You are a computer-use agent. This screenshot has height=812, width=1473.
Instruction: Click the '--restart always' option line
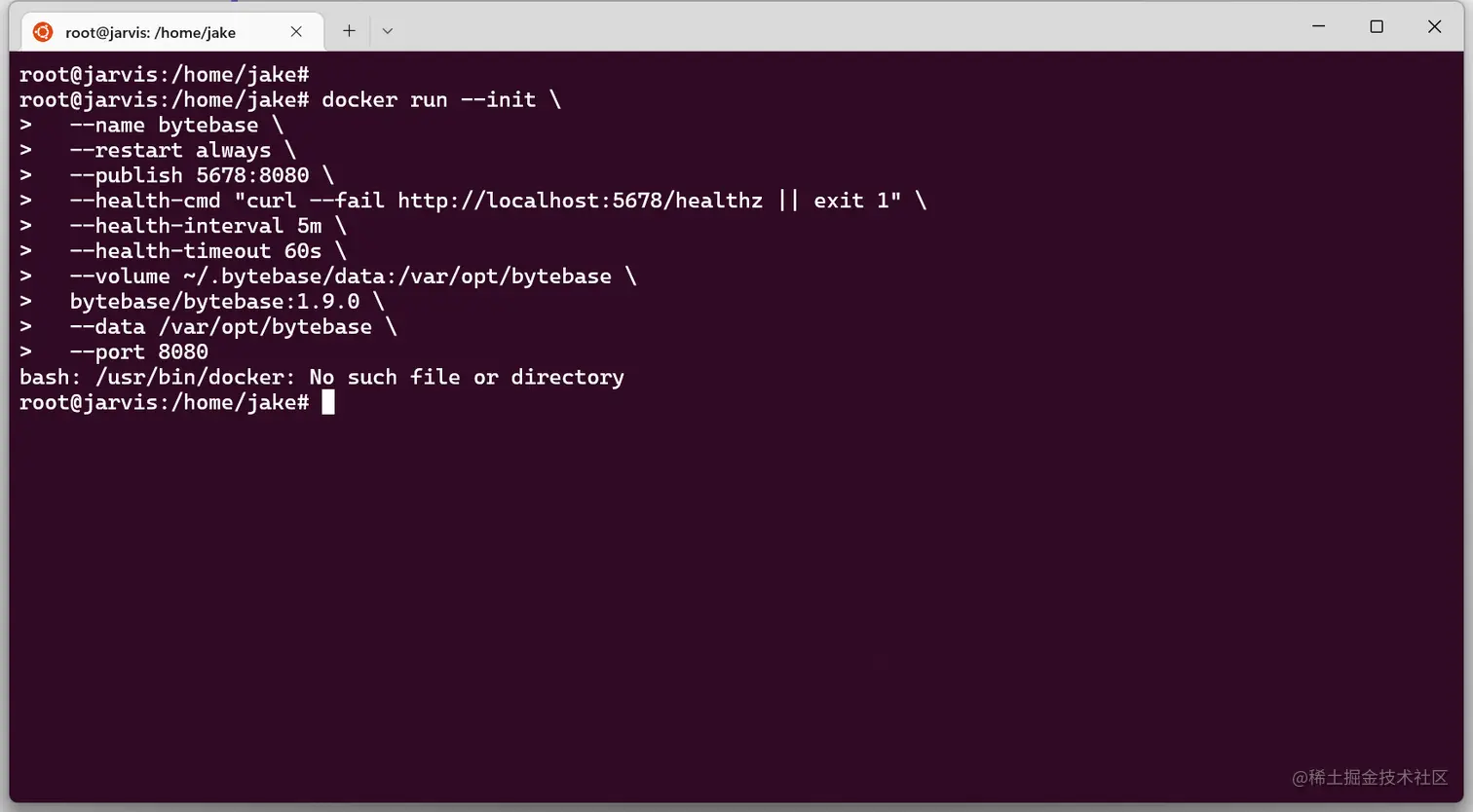(x=170, y=150)
